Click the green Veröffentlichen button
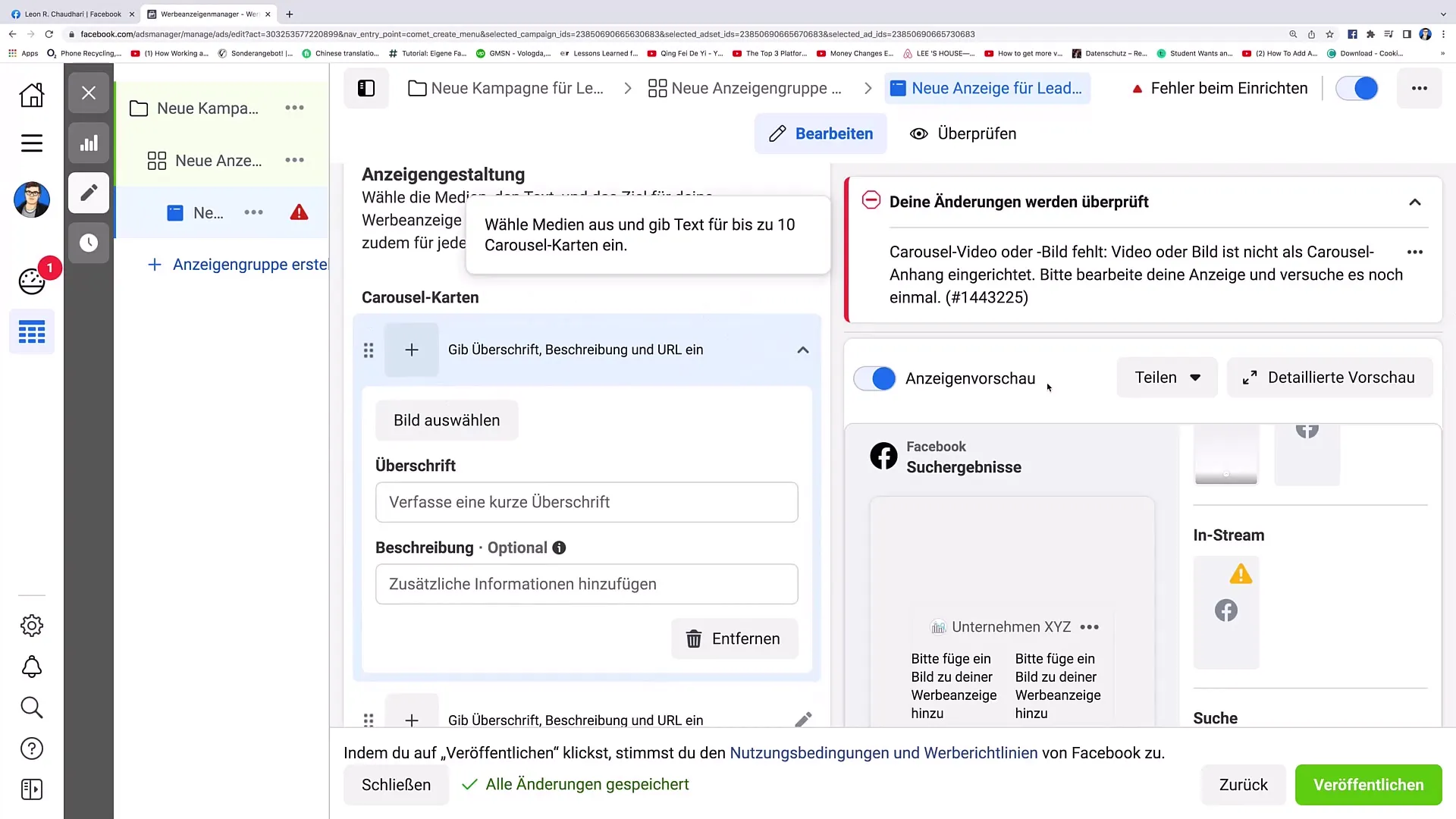This screenshot has height=819, width=1456. pyautogui.click(x=1369, y=785)
